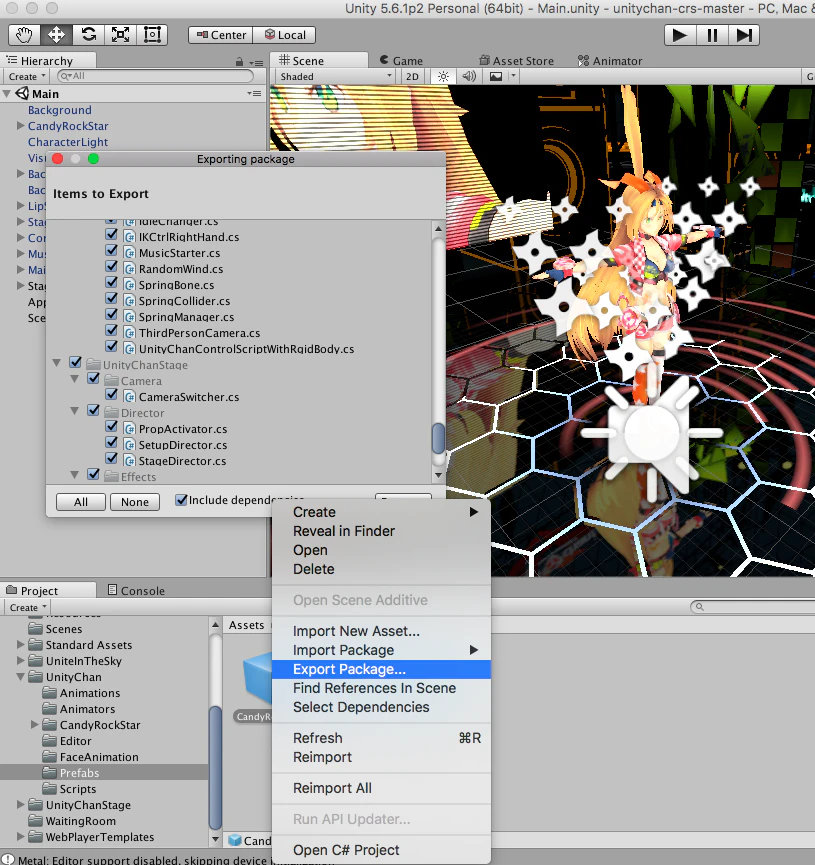Image resolution: width=815 pixels, height=865 pixels.
Task: Choose Reimport All from context menu
Action: (381, 788)
